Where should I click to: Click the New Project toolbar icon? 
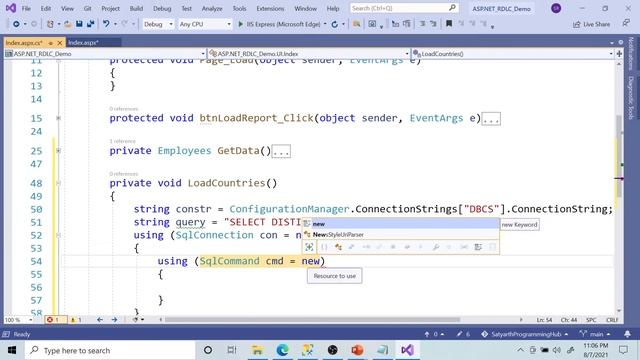50,24
